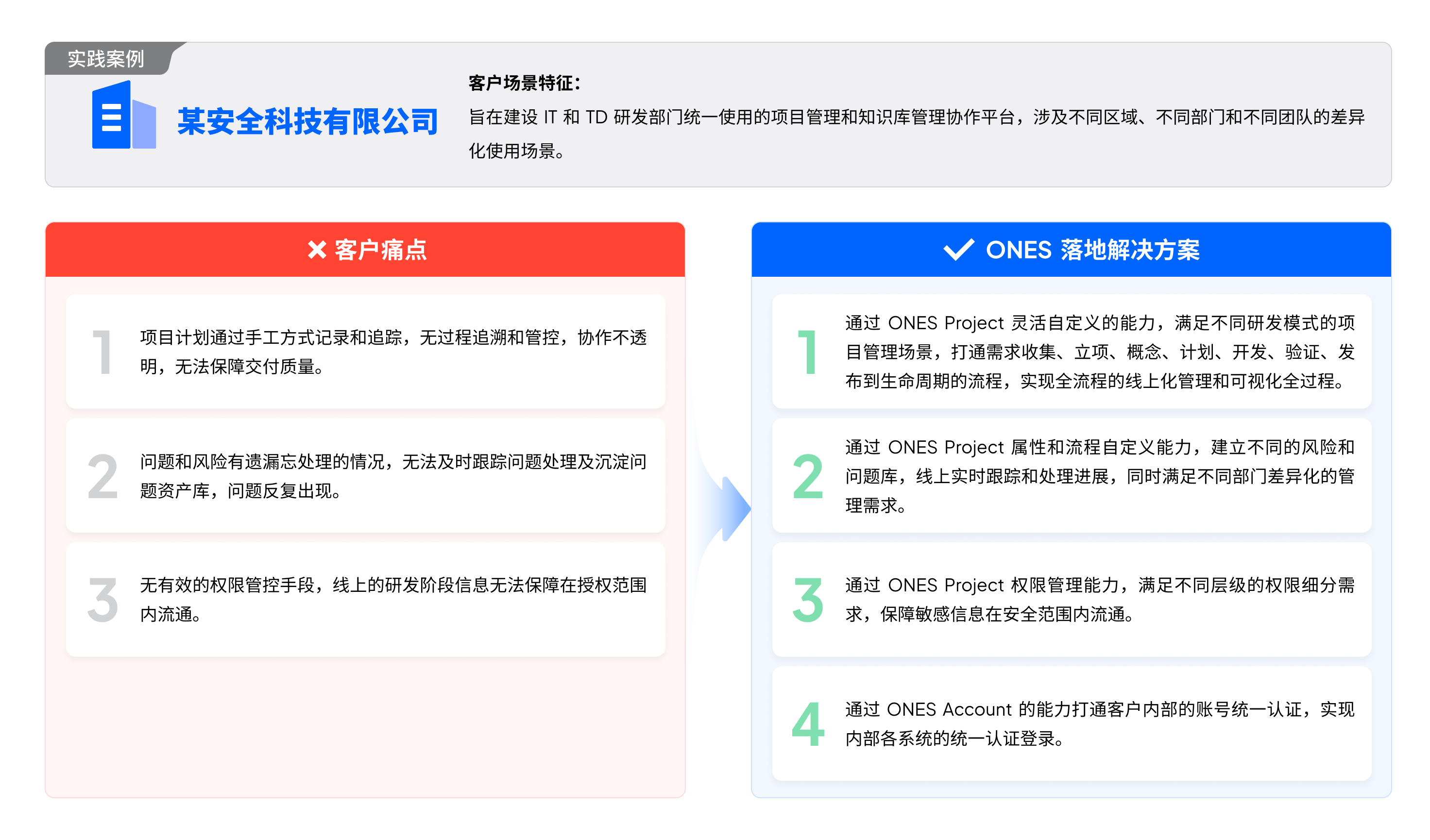
Task: Click pain point text 无有效的权限管控手段
Action: click(393, 600)
